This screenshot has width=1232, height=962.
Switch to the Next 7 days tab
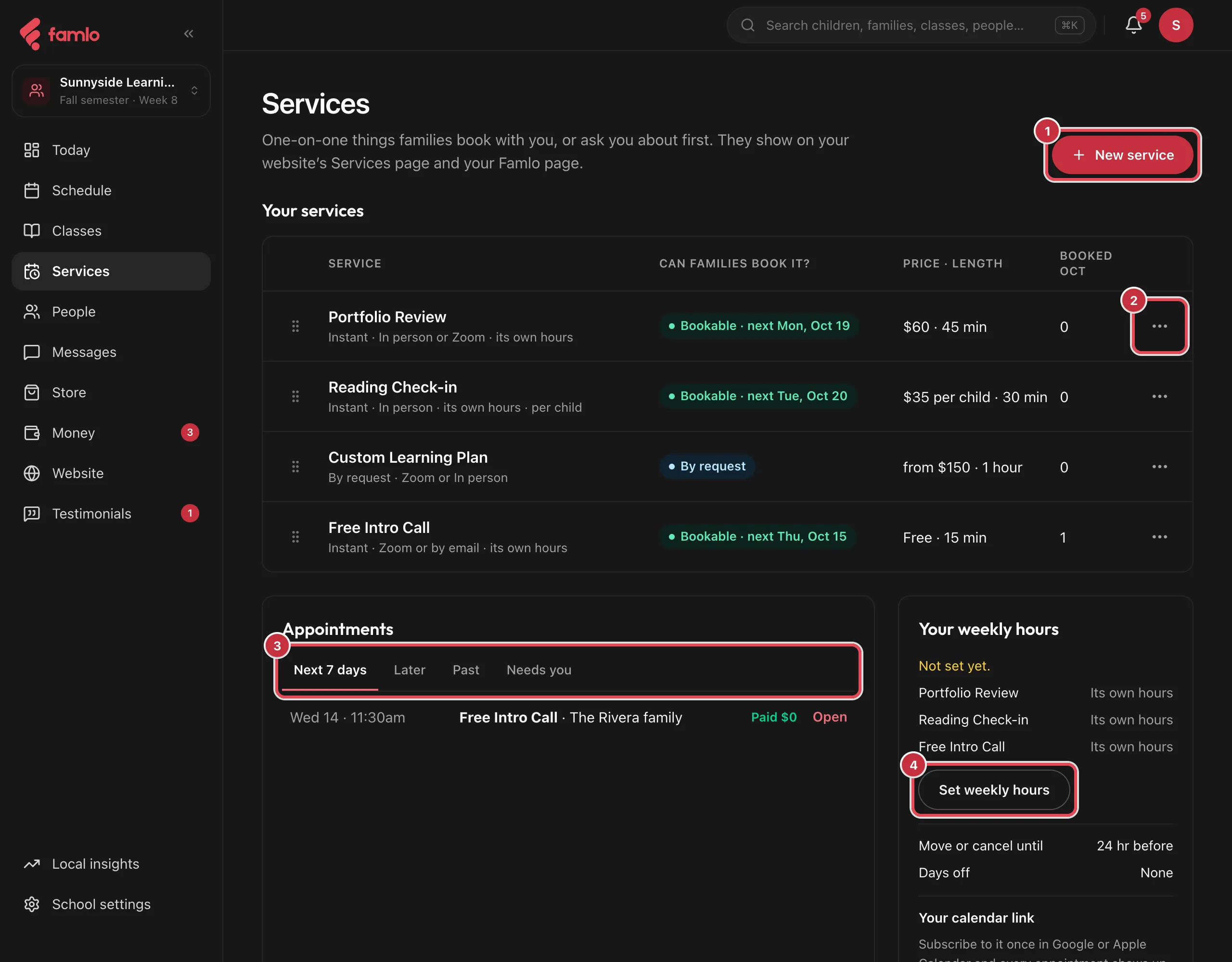[x=330, y=670]
